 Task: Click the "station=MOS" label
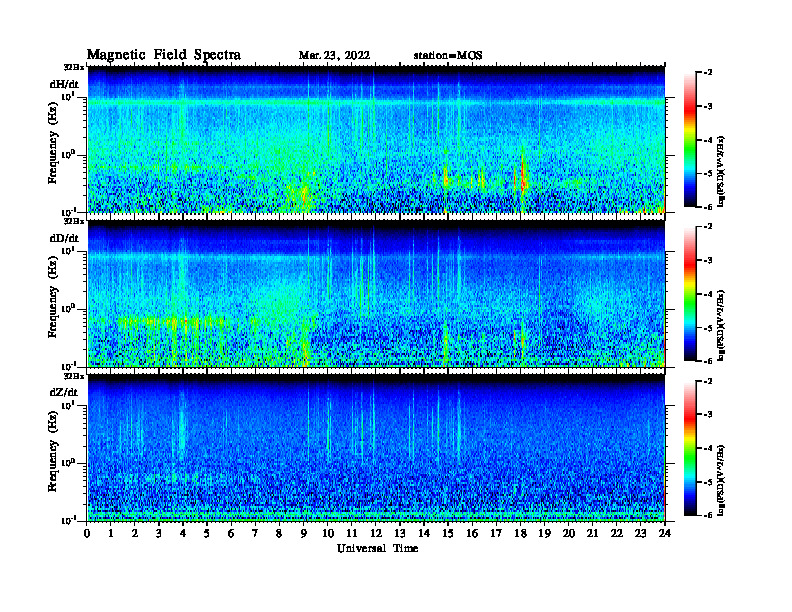coord(448,56)
